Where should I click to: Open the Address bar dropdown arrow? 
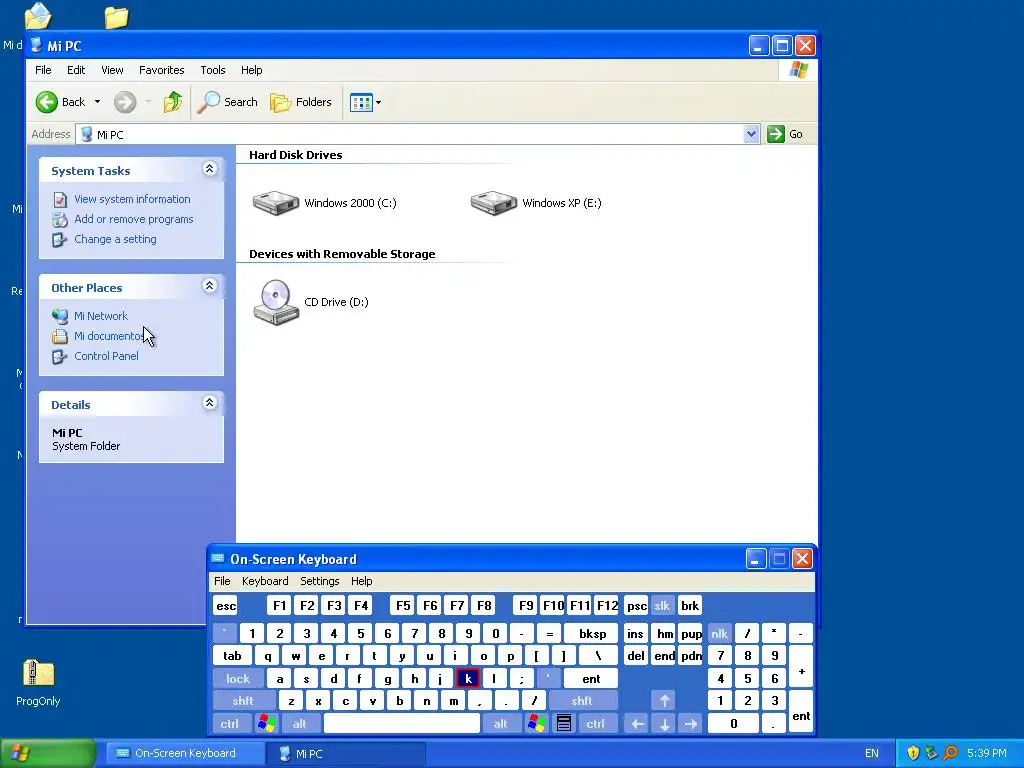coord(751,134)
